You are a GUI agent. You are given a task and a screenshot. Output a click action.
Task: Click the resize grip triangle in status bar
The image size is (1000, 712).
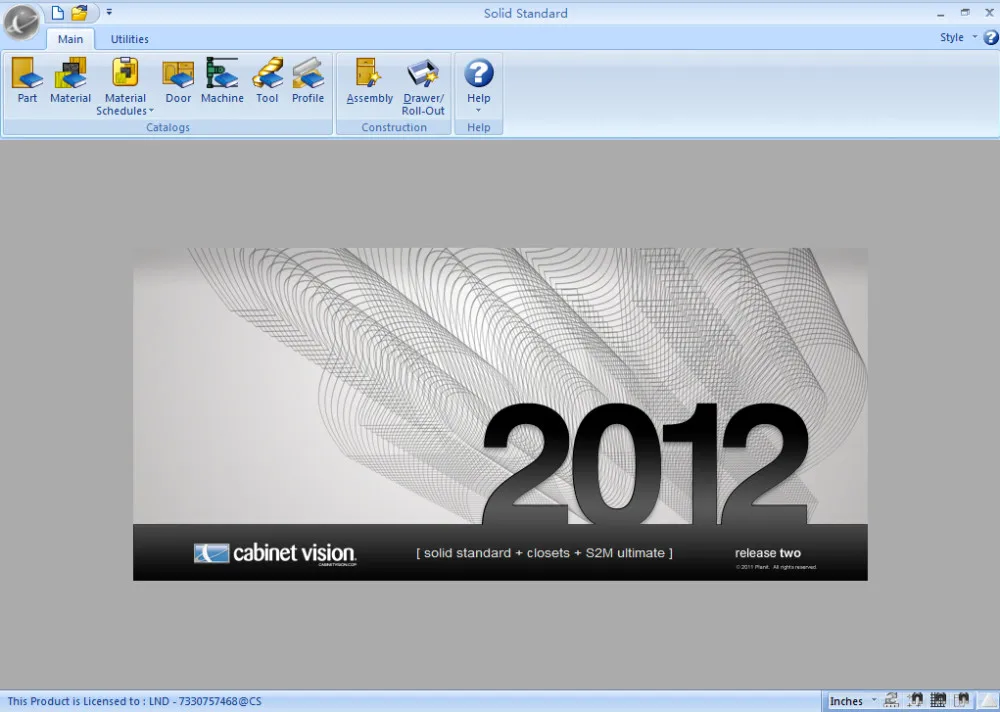click(x=989, y=701)
